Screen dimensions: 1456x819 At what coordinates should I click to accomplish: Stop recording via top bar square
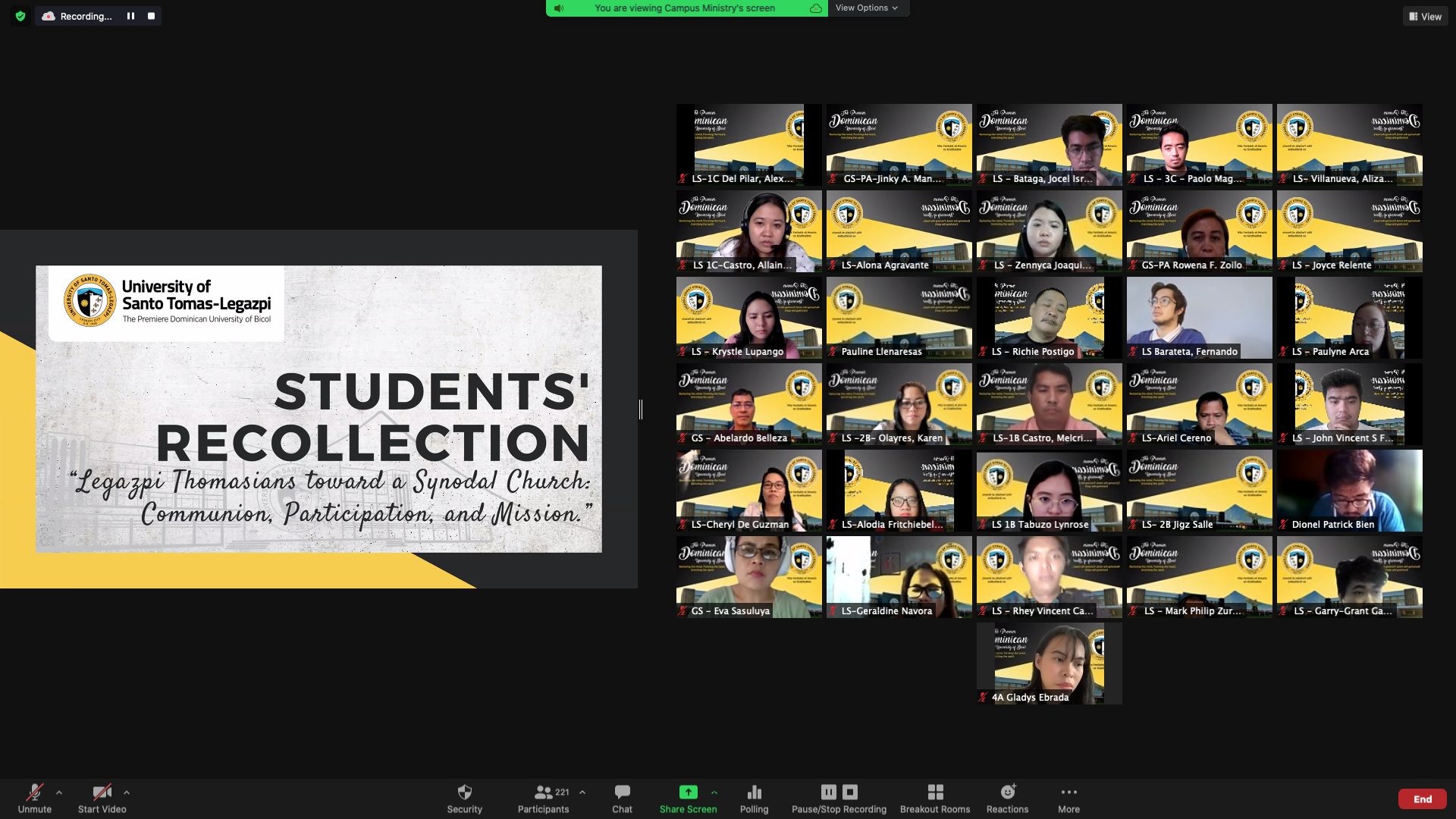151,16
